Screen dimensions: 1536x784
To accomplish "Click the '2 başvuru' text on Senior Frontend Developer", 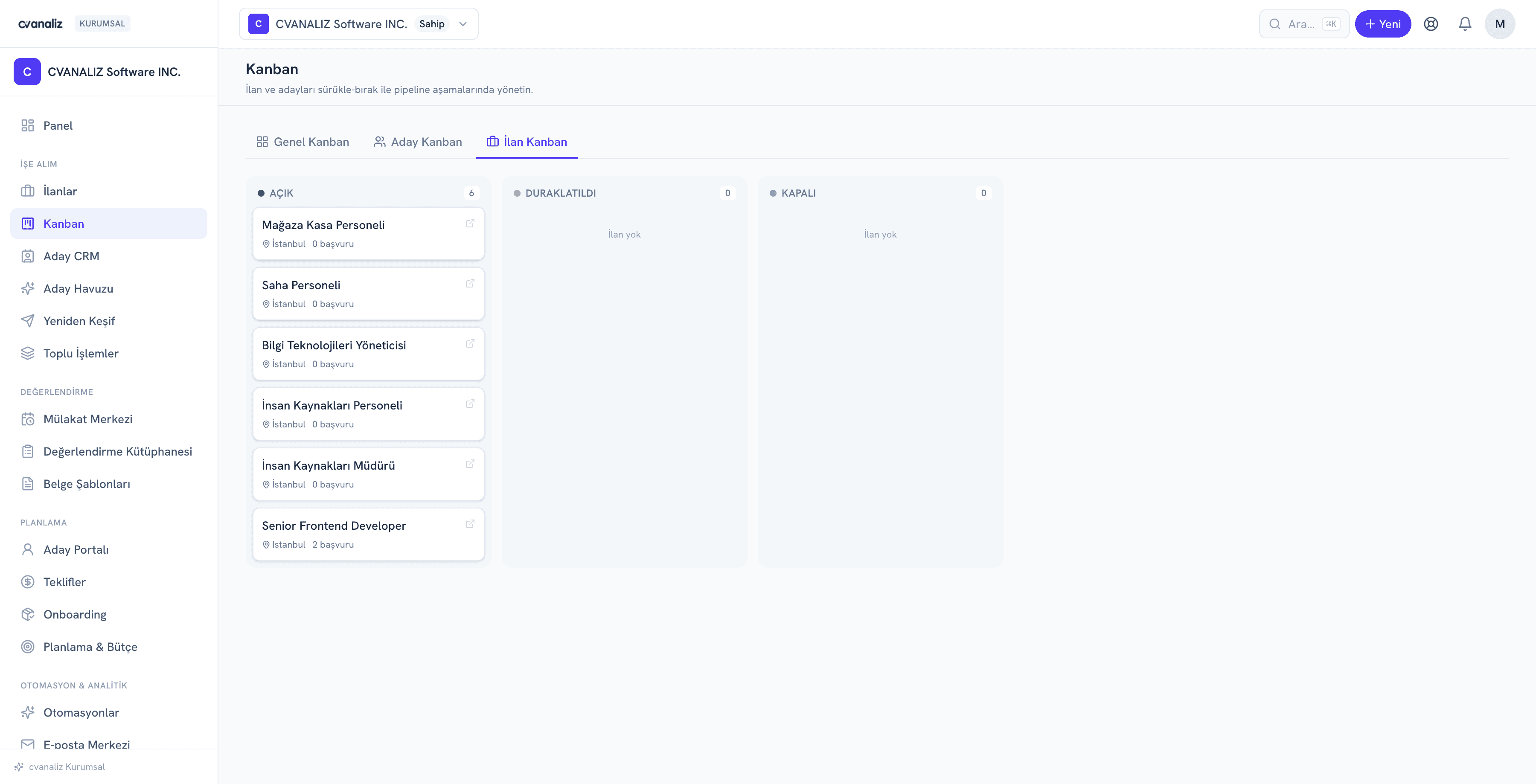I will pos(333,545).
